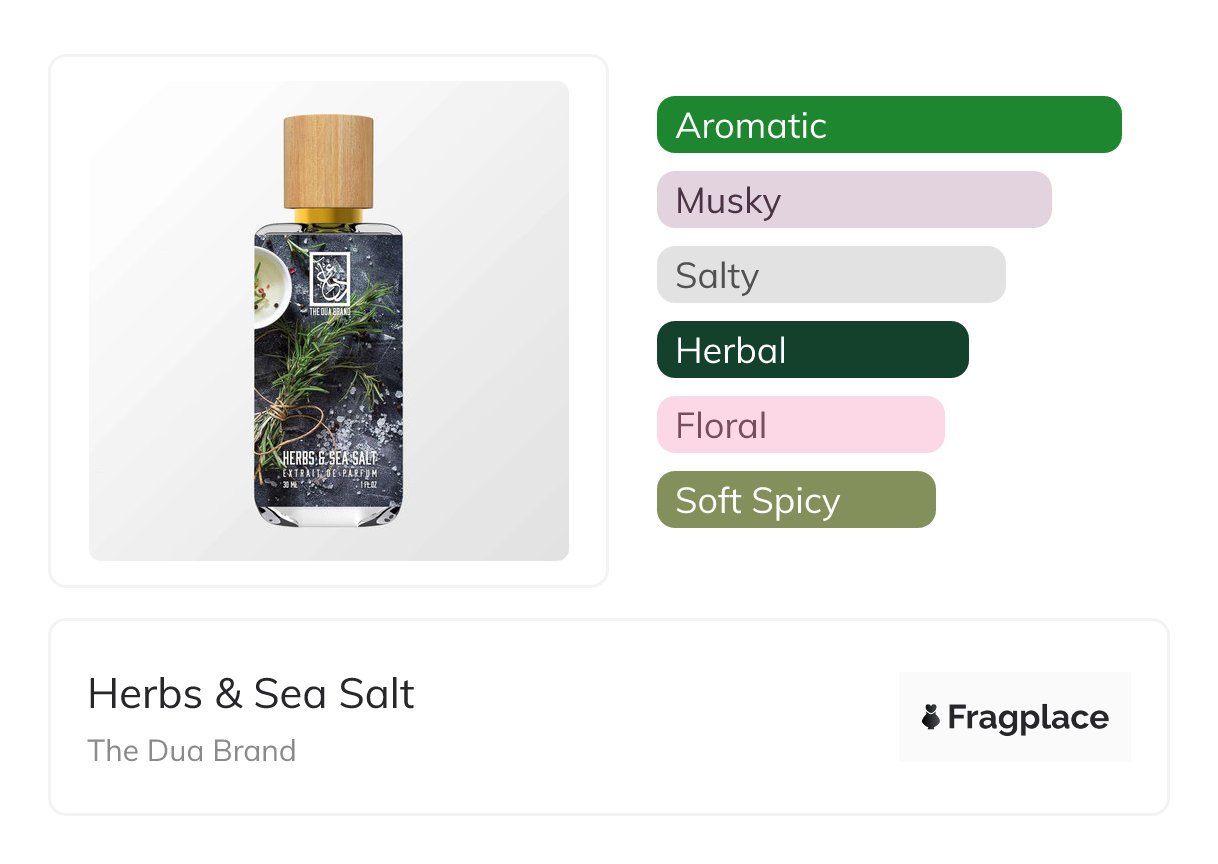This screenshot has width=1218, height=864.
Task: Open the Herbs & Sea Salt title
Action: (251, 694)
